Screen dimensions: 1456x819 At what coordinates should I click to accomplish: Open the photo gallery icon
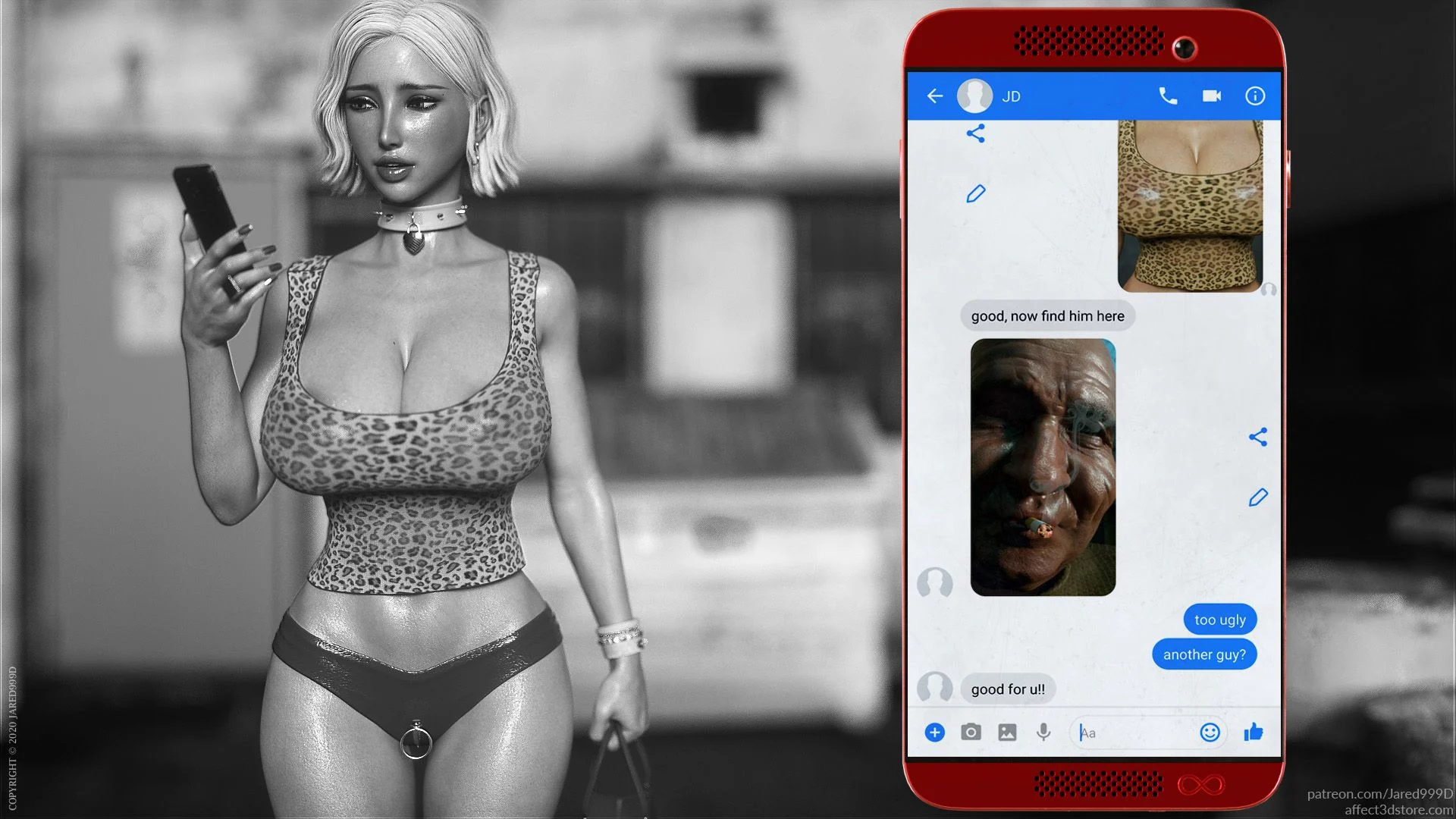[1007, 733]
